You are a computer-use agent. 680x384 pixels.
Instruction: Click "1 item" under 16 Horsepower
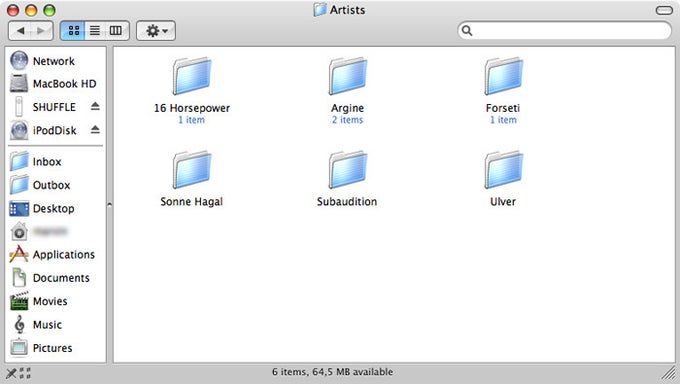click(x=192, y=120)
